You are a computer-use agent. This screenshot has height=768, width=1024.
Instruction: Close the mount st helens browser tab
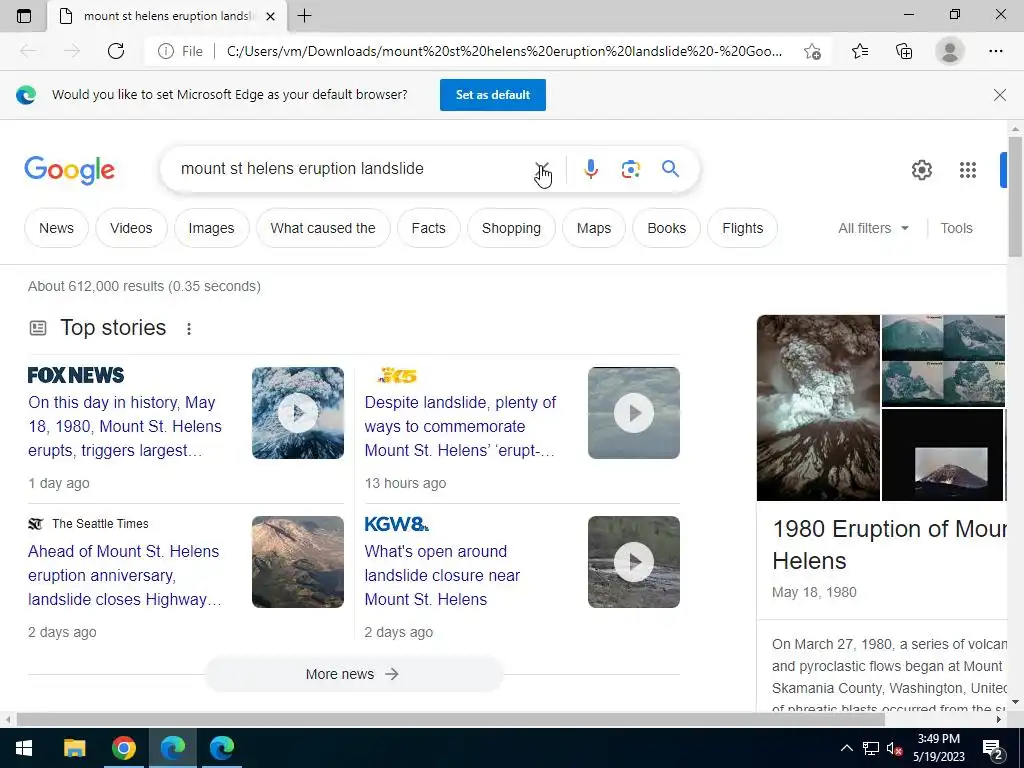coord(270,16)
